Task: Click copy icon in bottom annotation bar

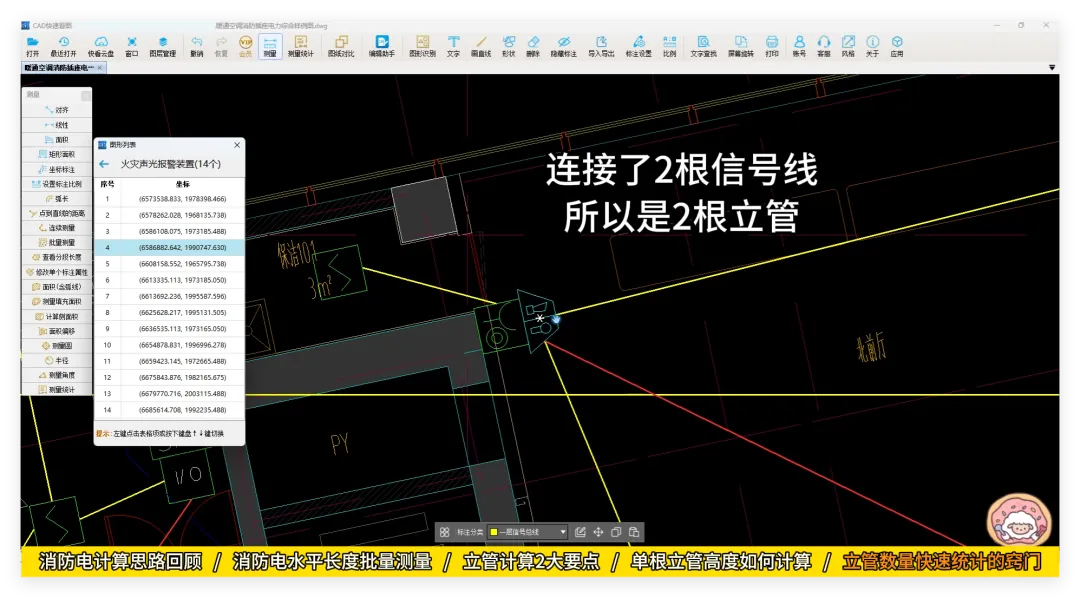Action: pyautogui.click(x=616, y=532)
